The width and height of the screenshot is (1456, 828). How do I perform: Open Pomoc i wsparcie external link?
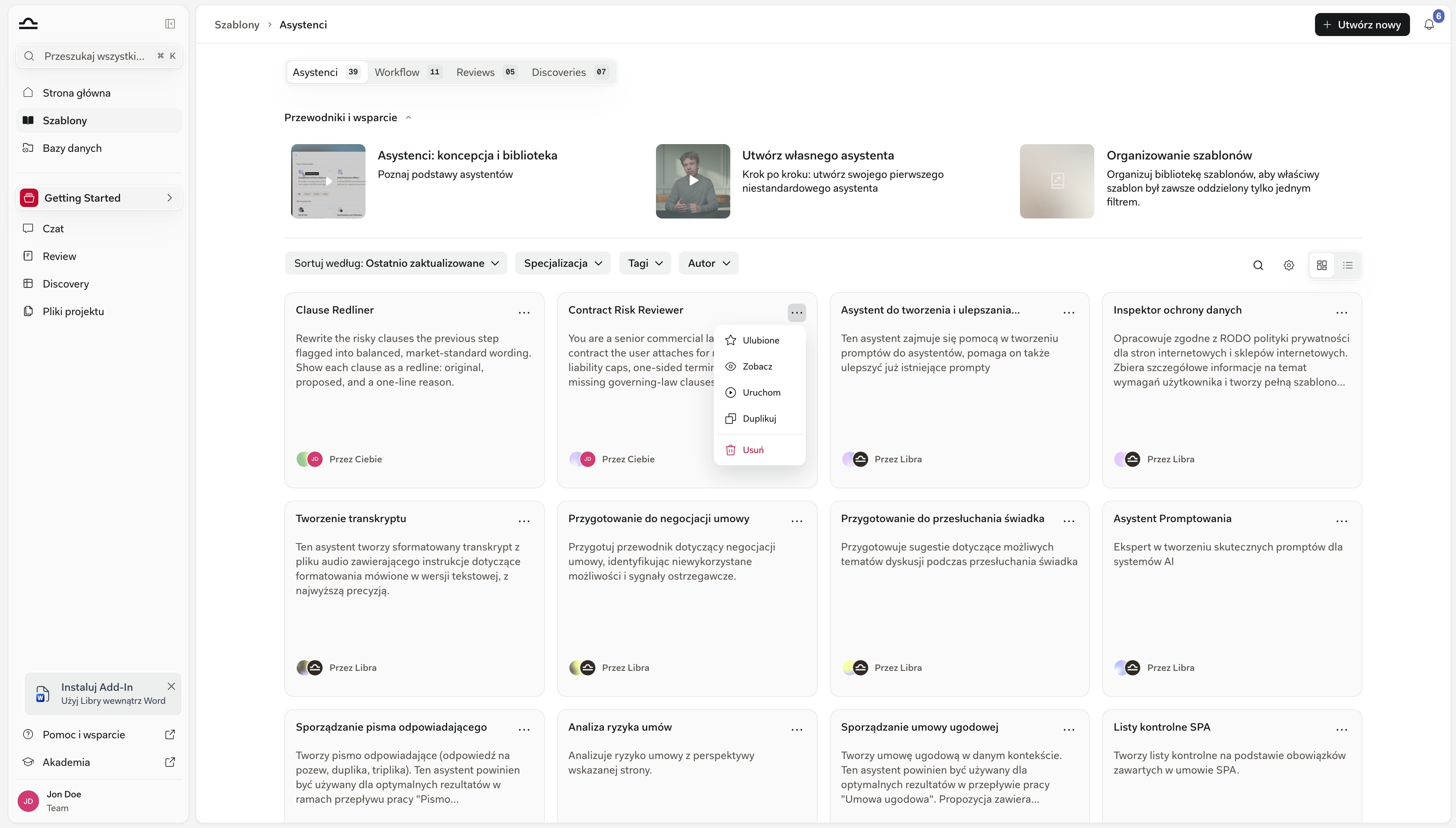pos(98,734)
